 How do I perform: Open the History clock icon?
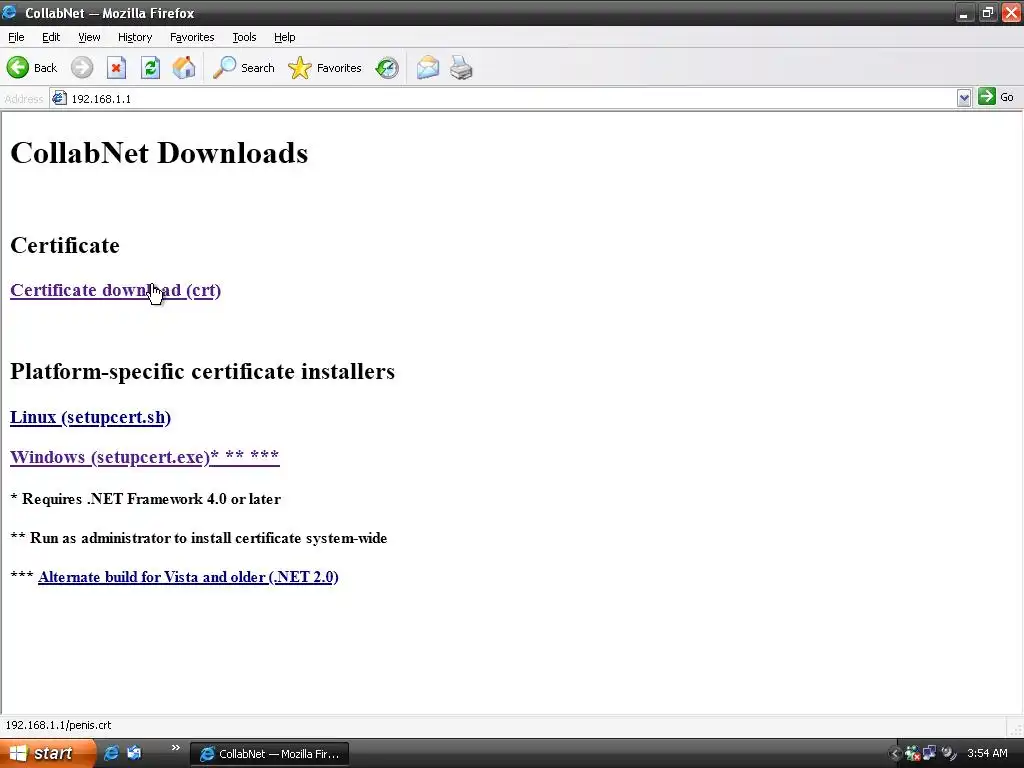[x=387, y=67]
